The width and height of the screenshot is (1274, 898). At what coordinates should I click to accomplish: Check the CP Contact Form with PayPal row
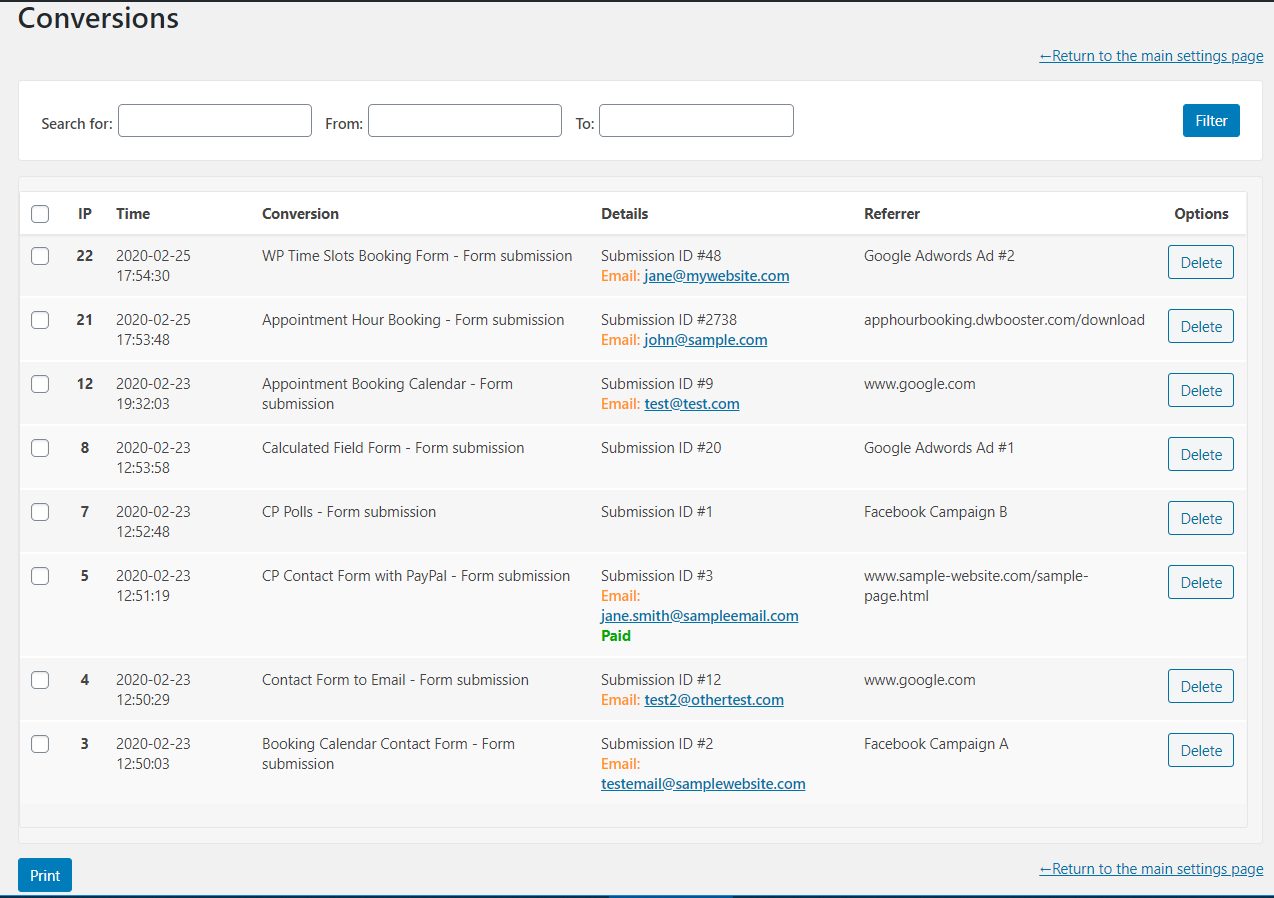(x=40, y=576)
